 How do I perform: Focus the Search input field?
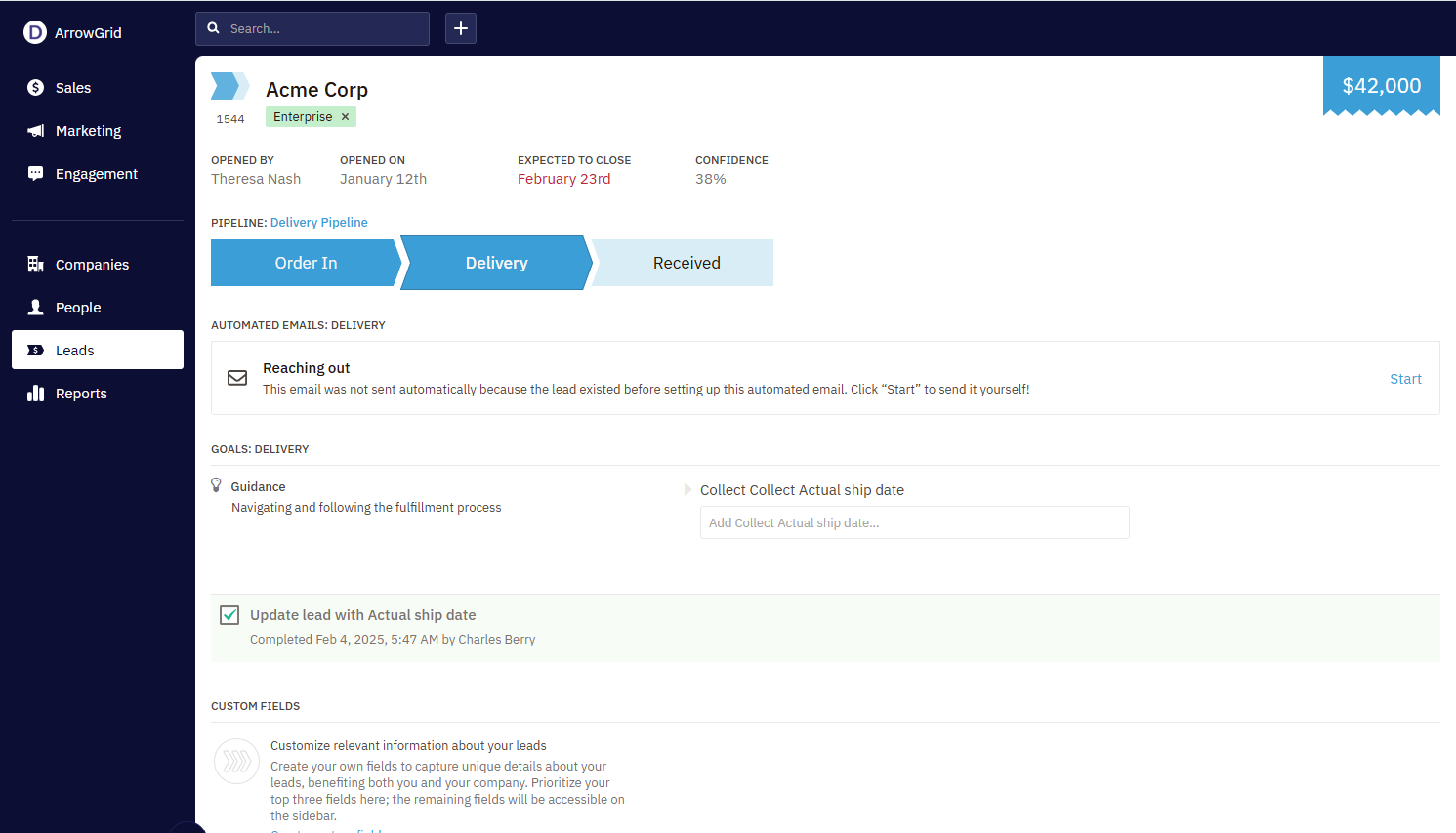click(312, 28)
